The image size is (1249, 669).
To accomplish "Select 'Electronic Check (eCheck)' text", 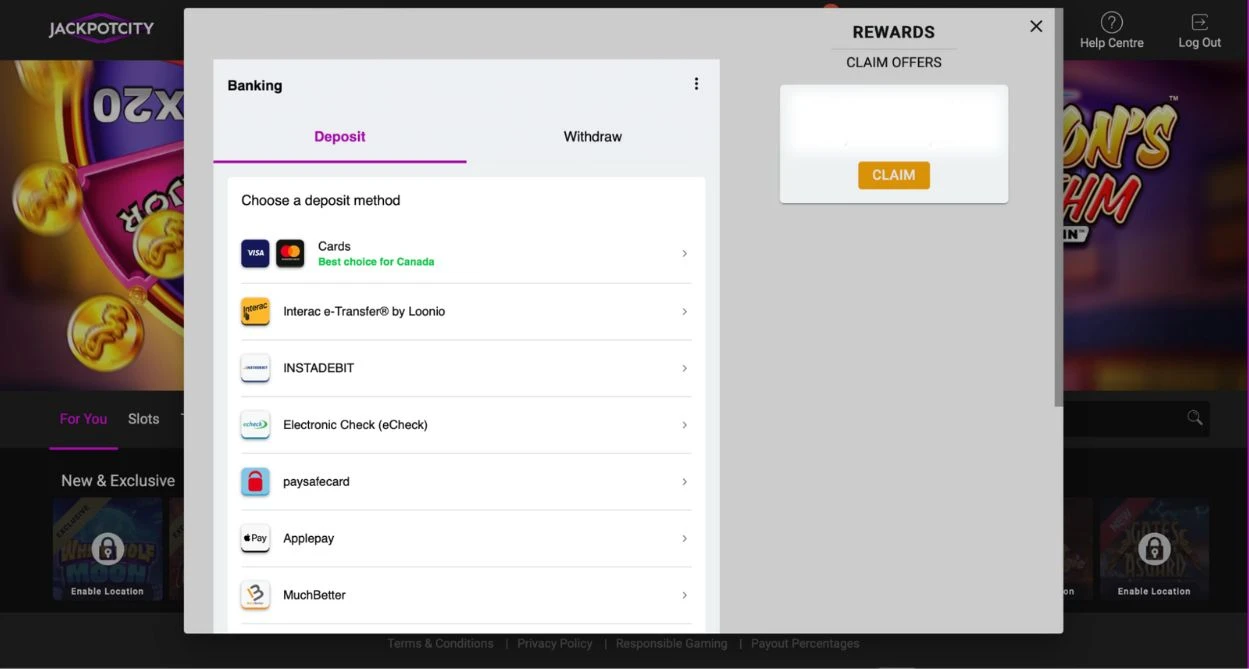I will click(355, 425).
